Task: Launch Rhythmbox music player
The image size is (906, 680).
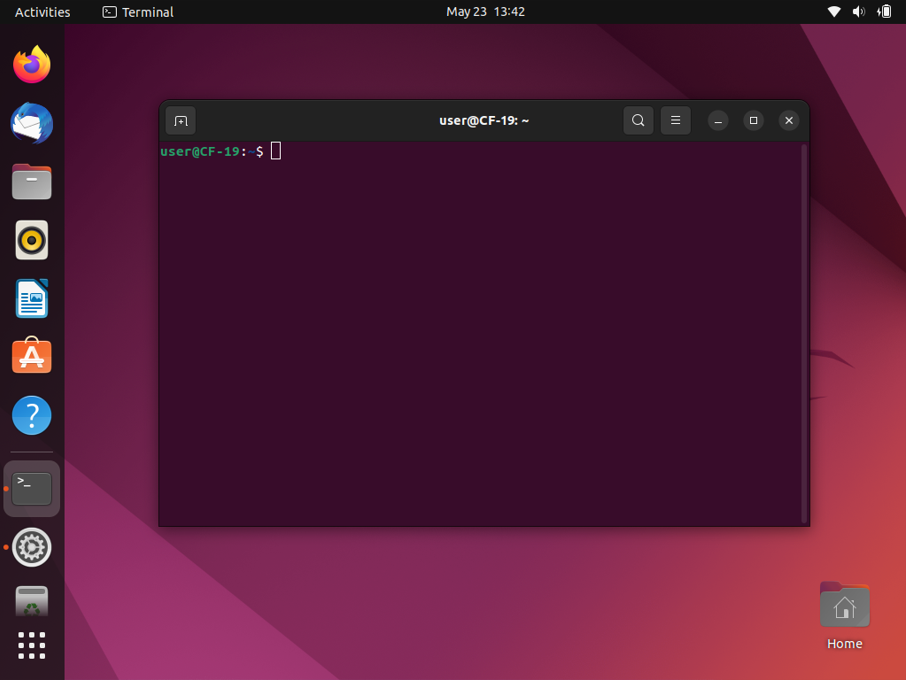Action: [32, 241]
